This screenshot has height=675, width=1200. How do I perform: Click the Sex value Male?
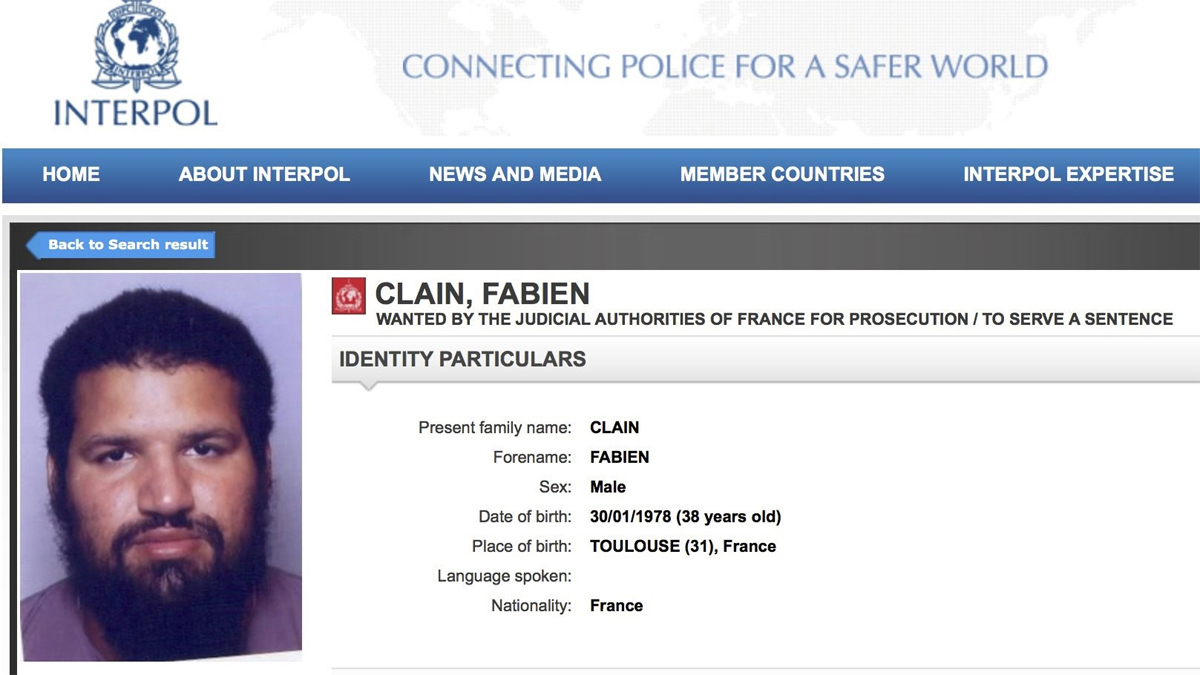coord(608,487)
